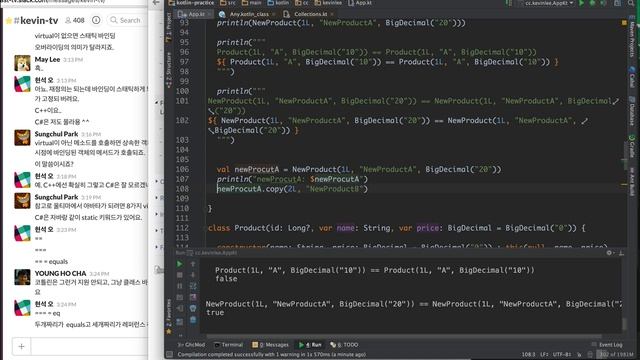The height and width of the screenshot is (360, 640).
Task: Open the TODO tool window
Action: click(344, 345)
